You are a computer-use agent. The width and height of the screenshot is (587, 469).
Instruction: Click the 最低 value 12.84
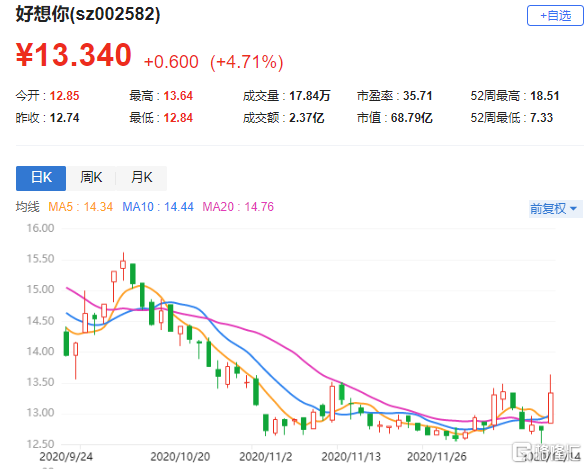click(178, 118)
